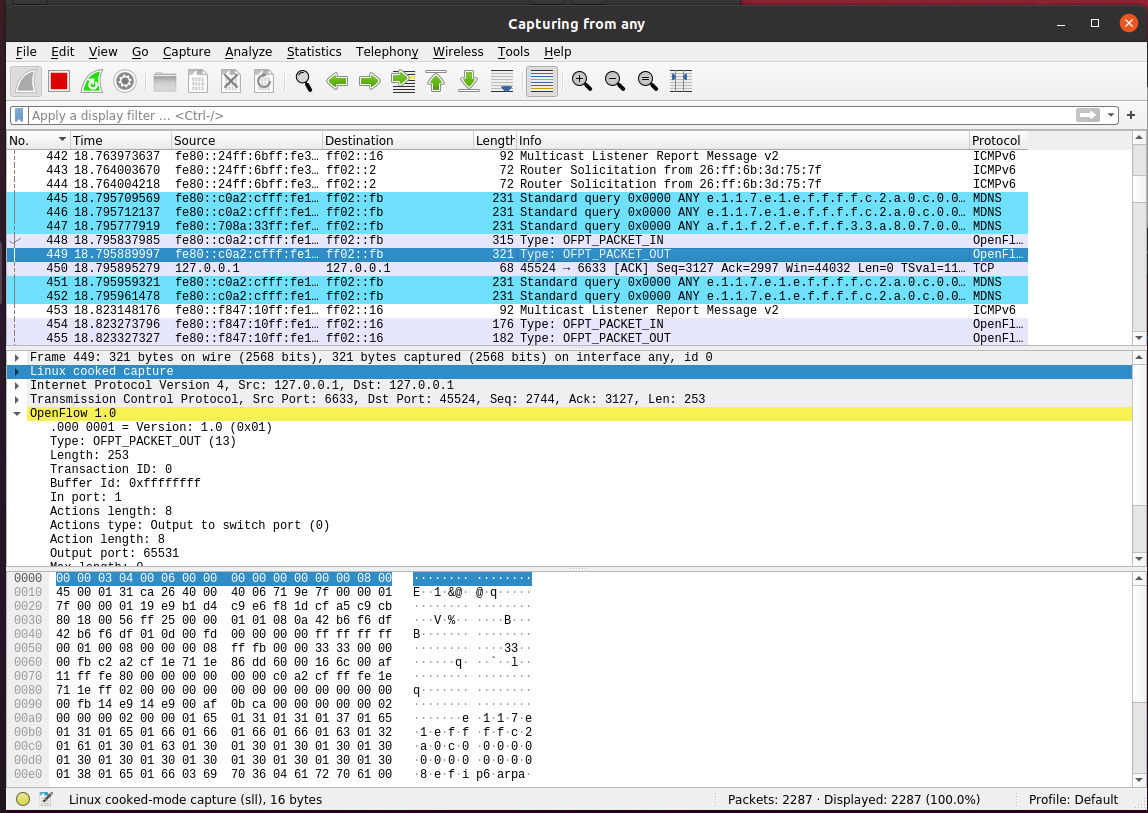
Task: Toggle auto-scroll during live capture
Action: (x=503, y=81)
